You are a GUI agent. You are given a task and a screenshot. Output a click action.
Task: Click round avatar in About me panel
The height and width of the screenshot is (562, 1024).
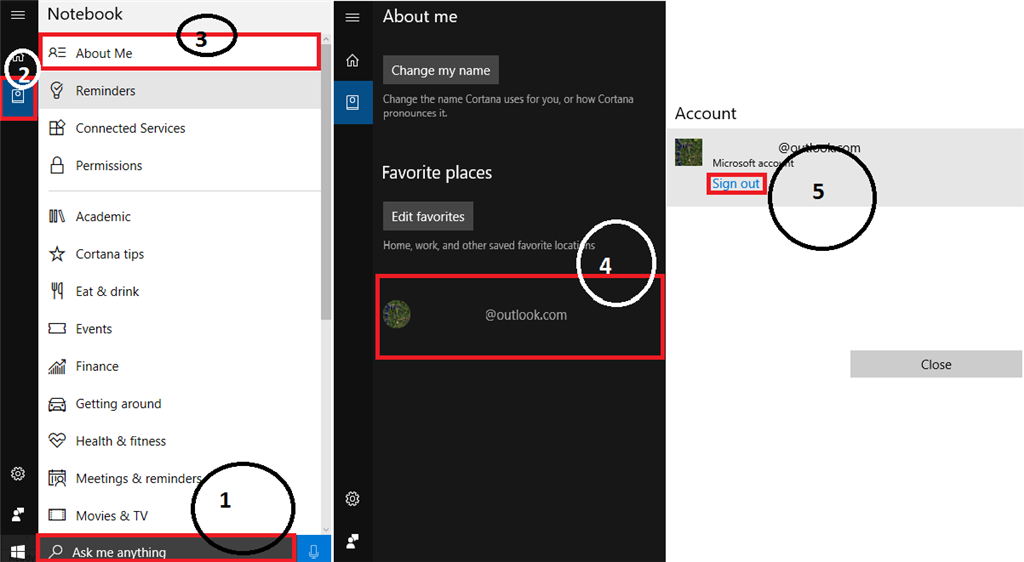[x=396, y=314]
